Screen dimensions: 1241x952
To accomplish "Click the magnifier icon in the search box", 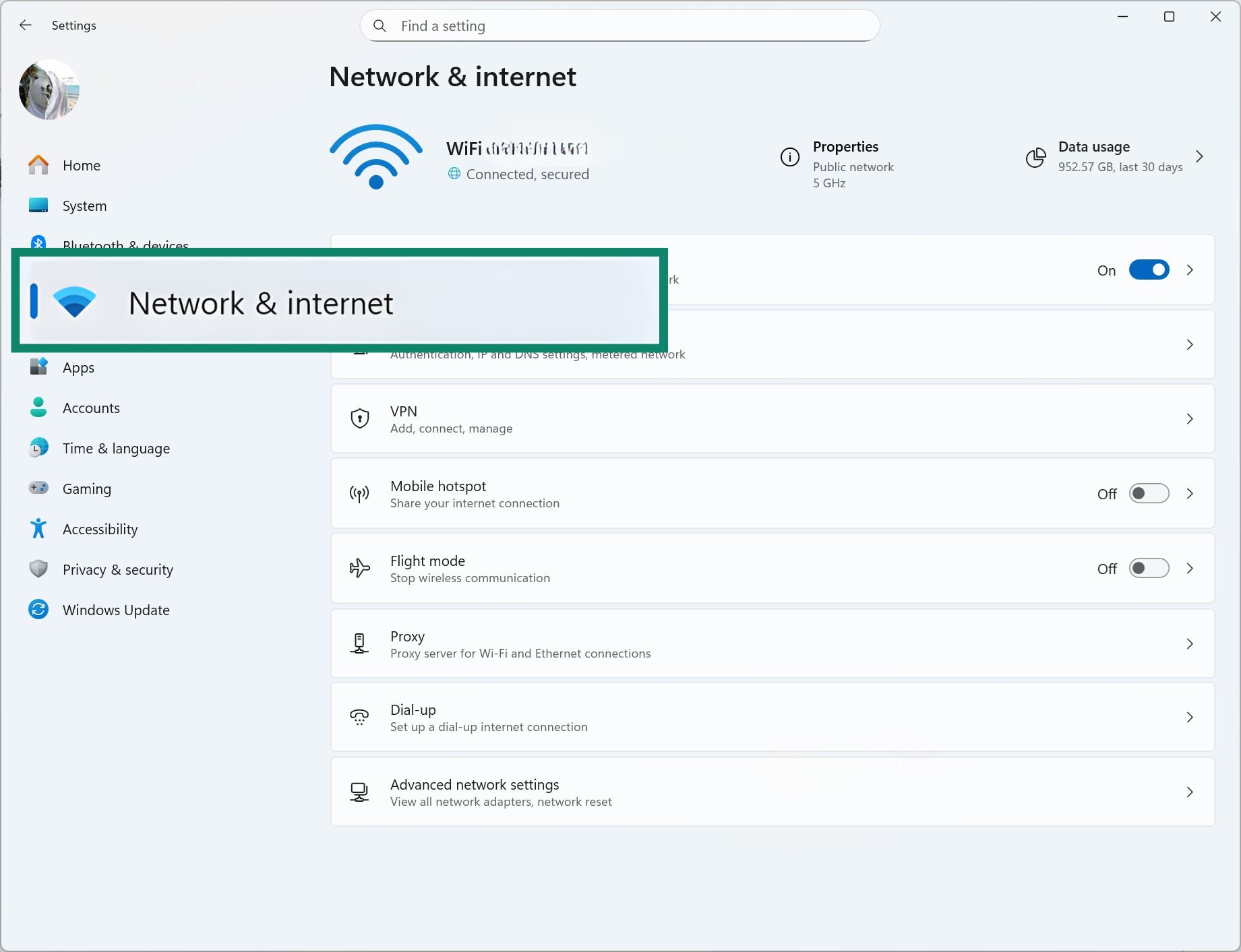I will [x=380, y=26].
